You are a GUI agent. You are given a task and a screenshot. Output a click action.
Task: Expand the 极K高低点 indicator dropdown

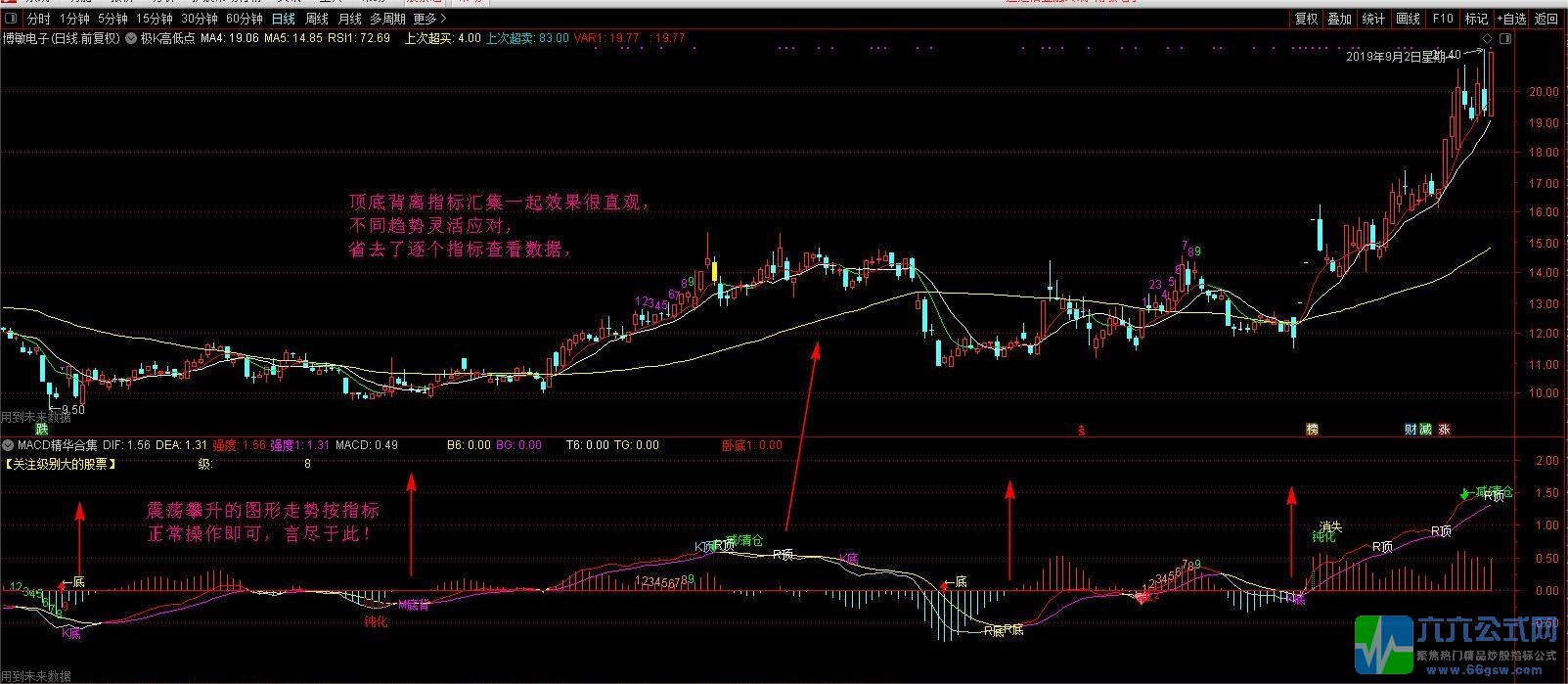133,39
